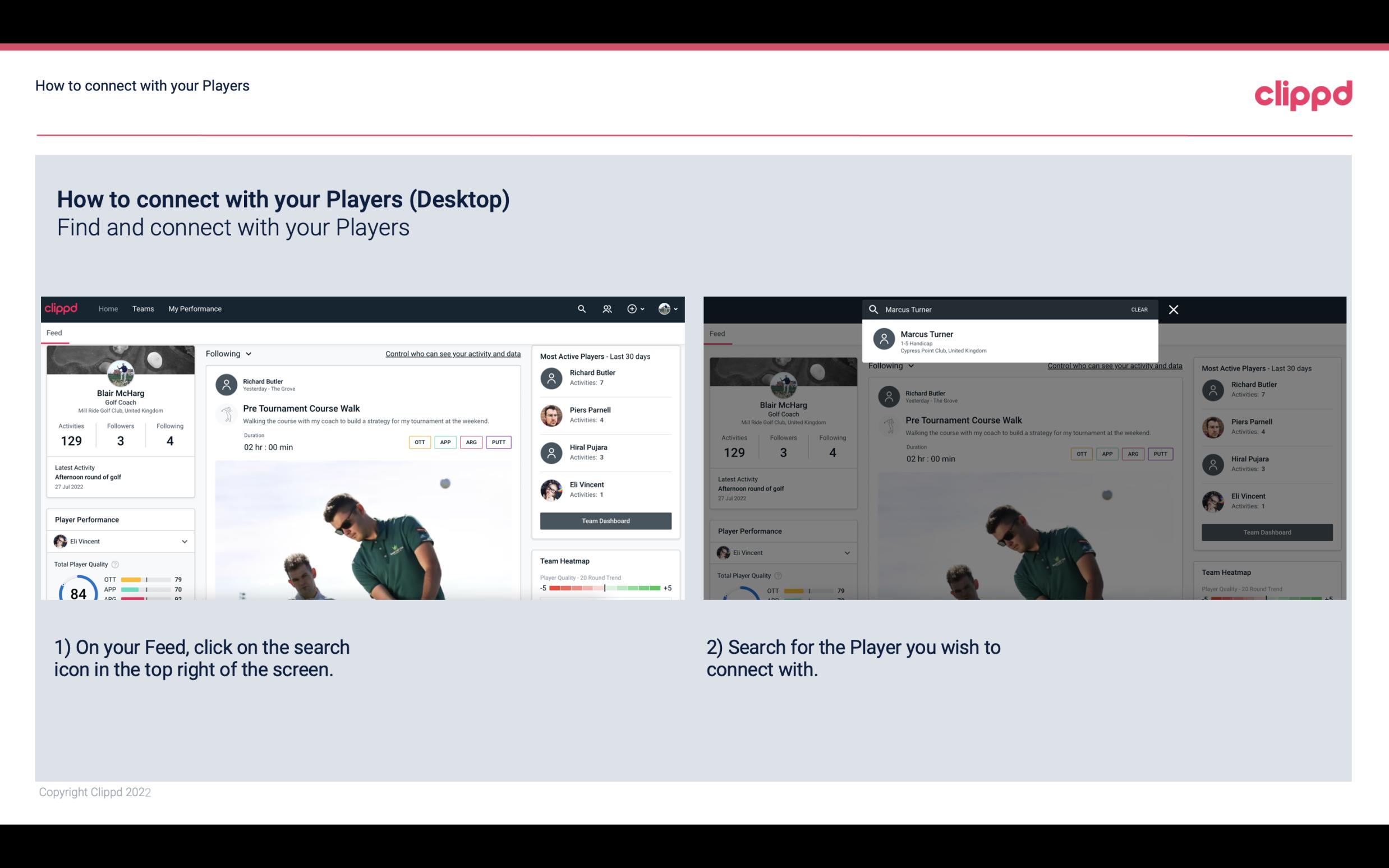Click the clear search icon (X button)

tap(1173, 309)
